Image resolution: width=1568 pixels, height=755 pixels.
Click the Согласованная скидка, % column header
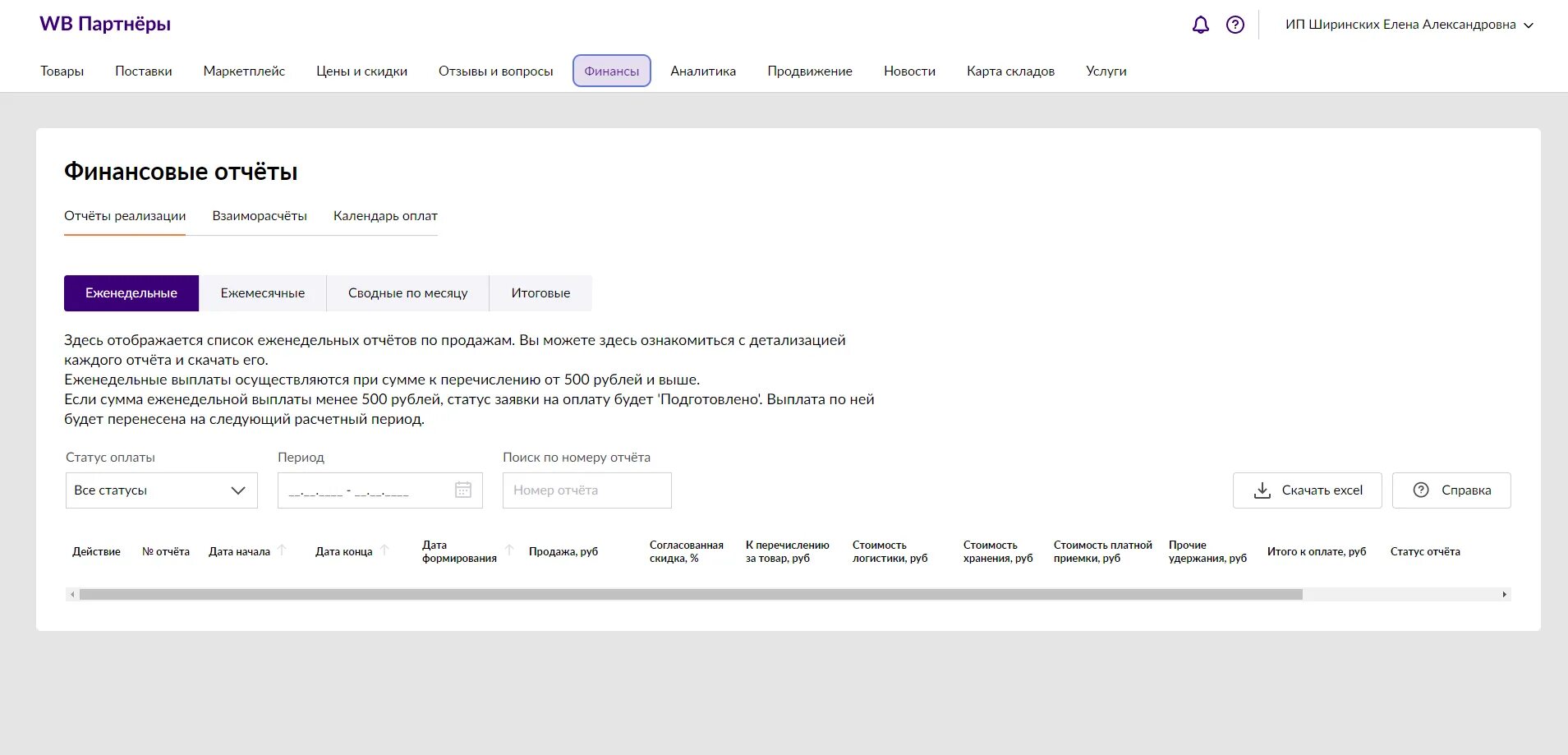pos(687,551)
